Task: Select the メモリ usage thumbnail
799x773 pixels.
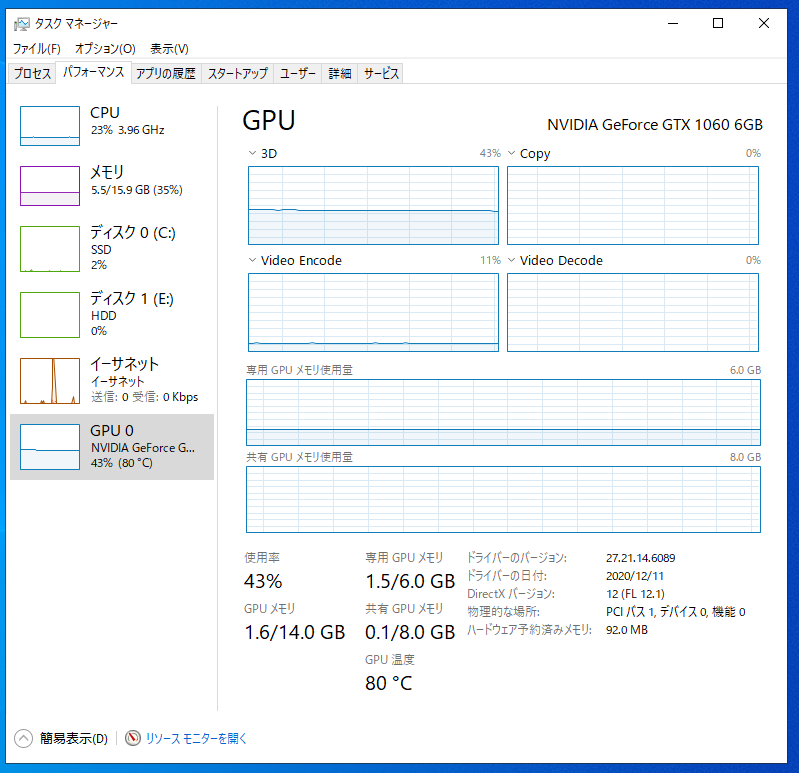Action: pos(50,186)
